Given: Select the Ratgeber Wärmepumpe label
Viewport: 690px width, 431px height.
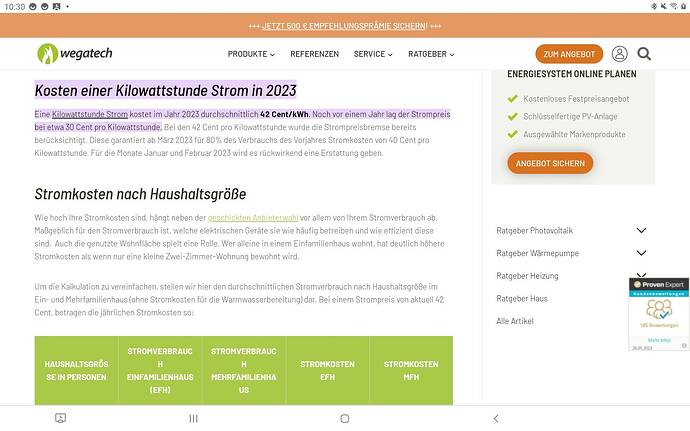Looking at the screenshot, I should [x=537, y=253].
